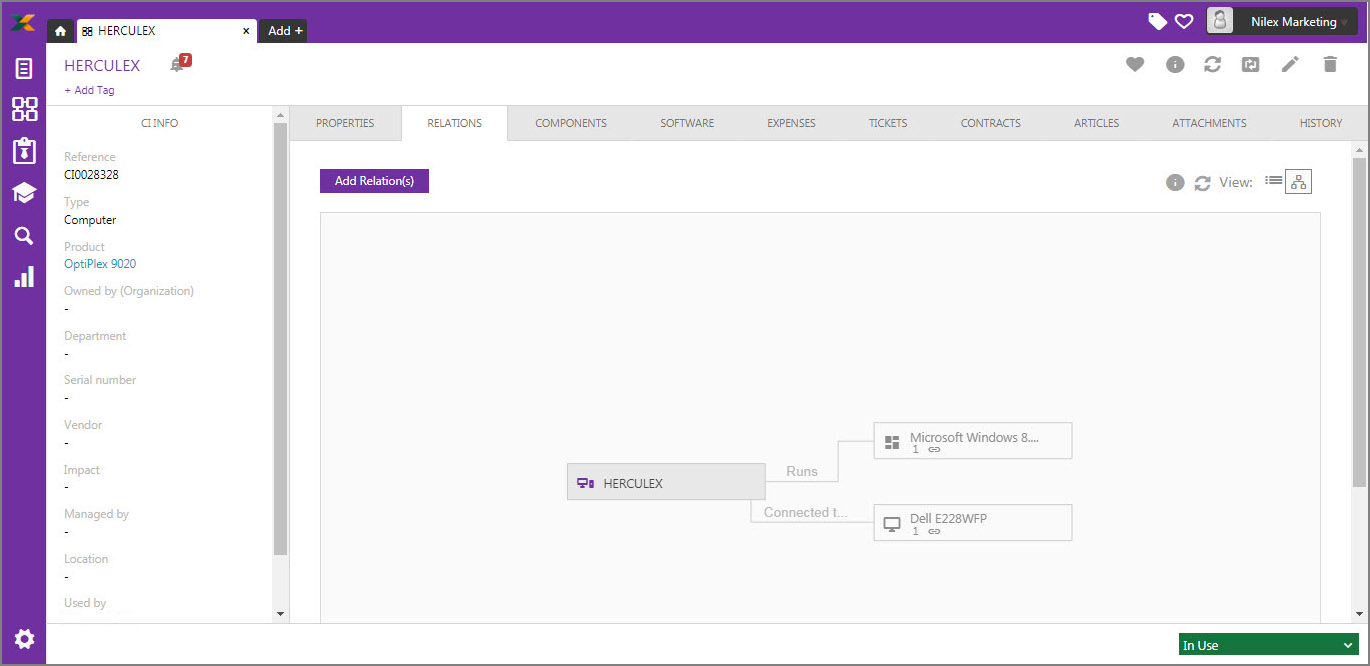
Task: Open the COMPONENTS tab
Action: pos(571,123)
